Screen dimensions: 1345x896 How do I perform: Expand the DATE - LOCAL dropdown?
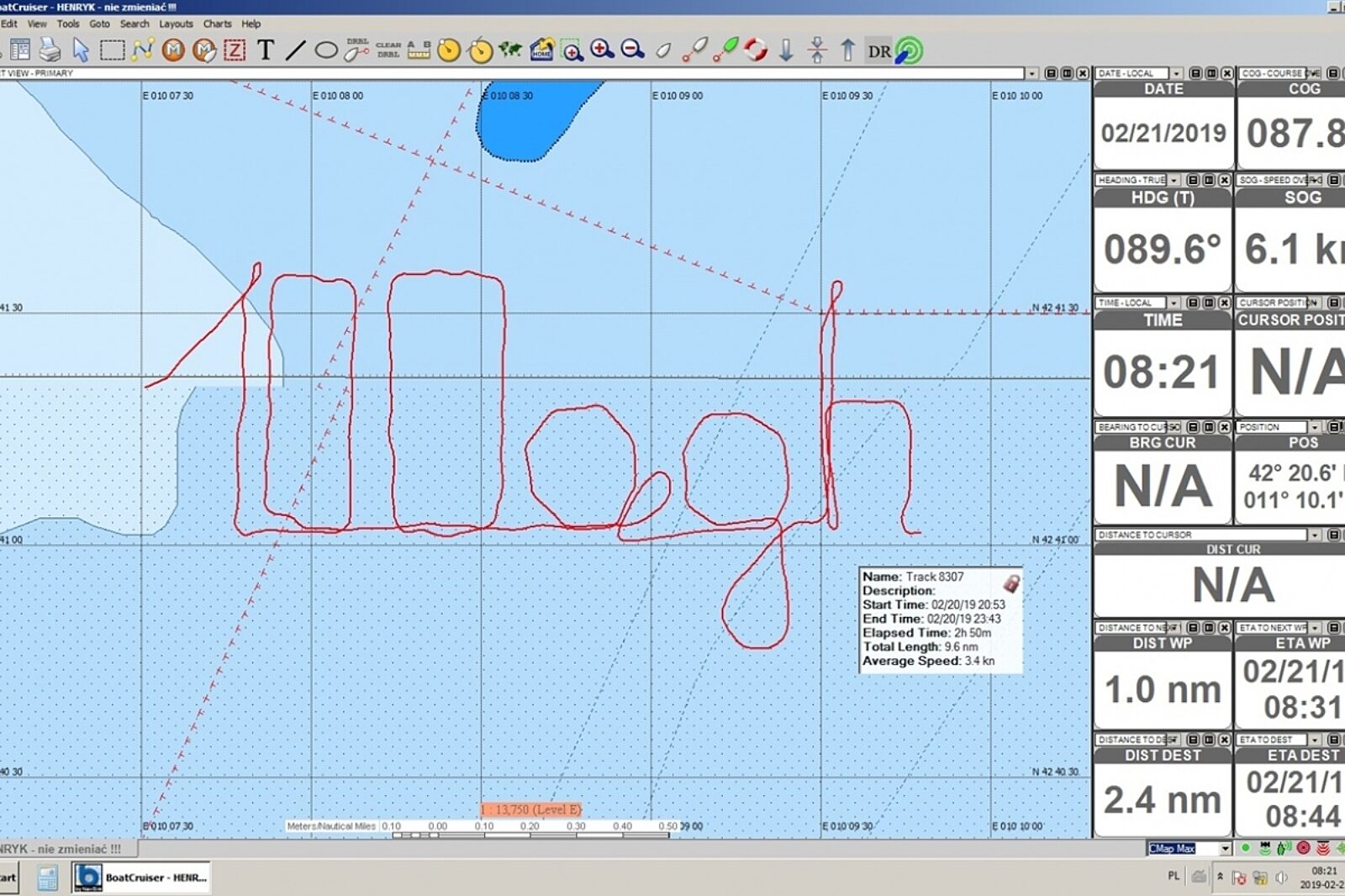[x=1176, y=73]
